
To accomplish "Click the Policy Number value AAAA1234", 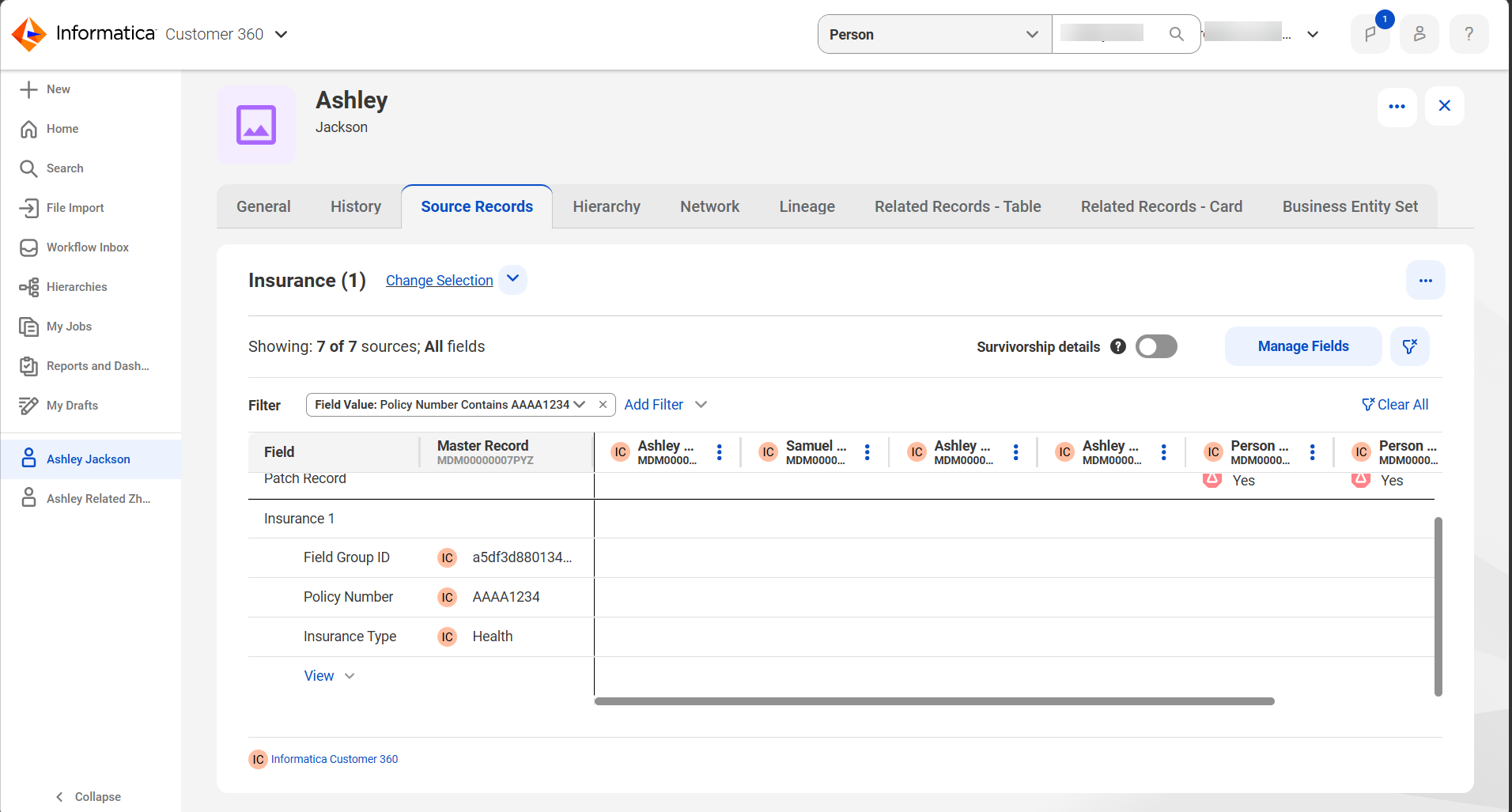I will coord(506,597).
